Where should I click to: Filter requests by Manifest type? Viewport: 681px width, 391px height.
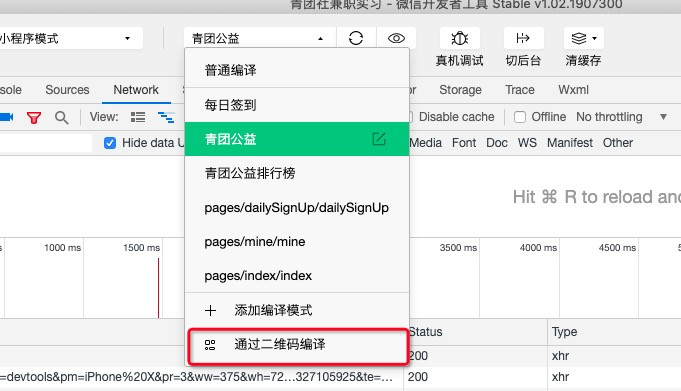click(570, 143)
